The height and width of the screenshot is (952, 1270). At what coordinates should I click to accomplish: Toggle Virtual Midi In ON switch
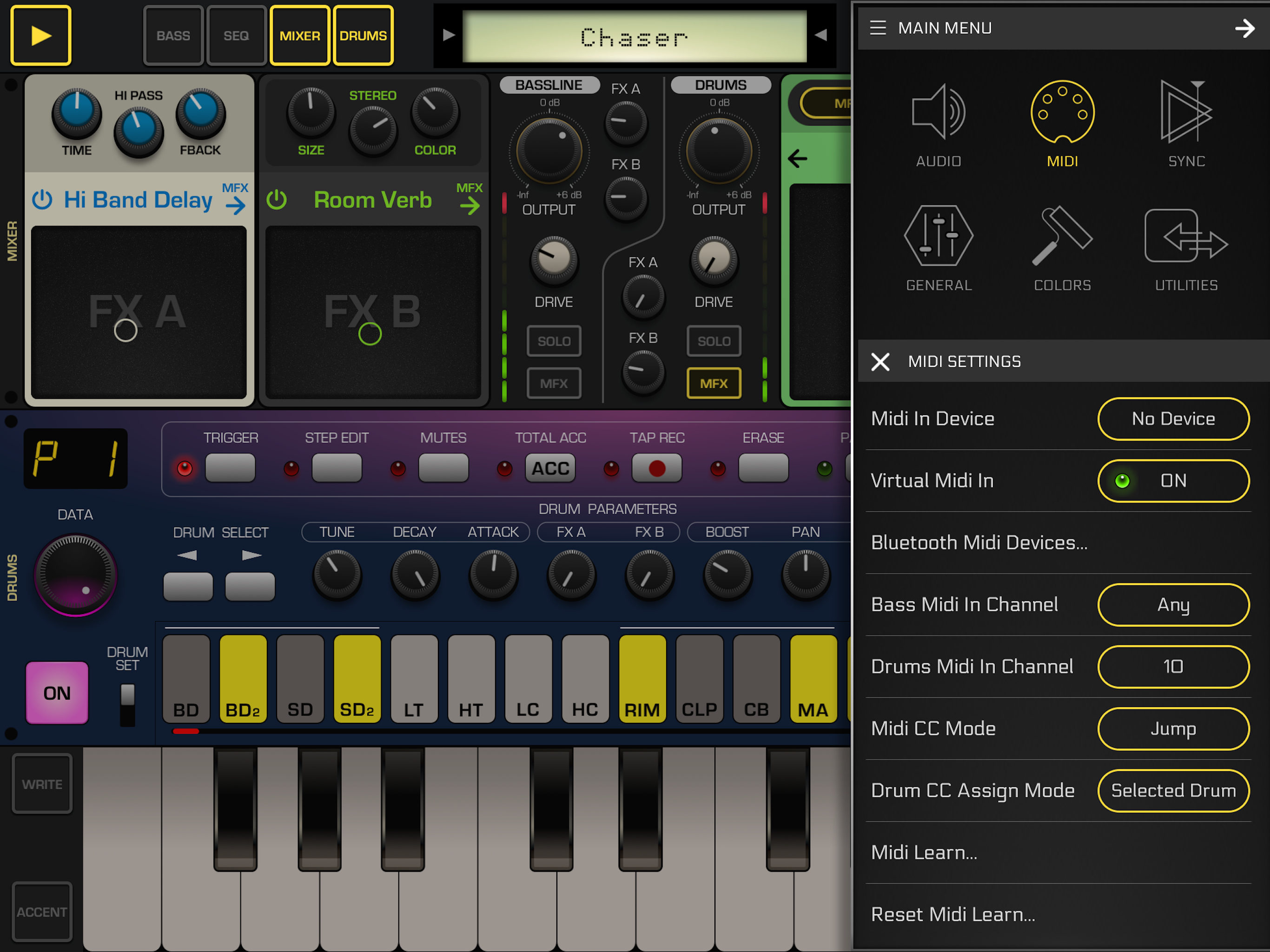[1173, 481]
